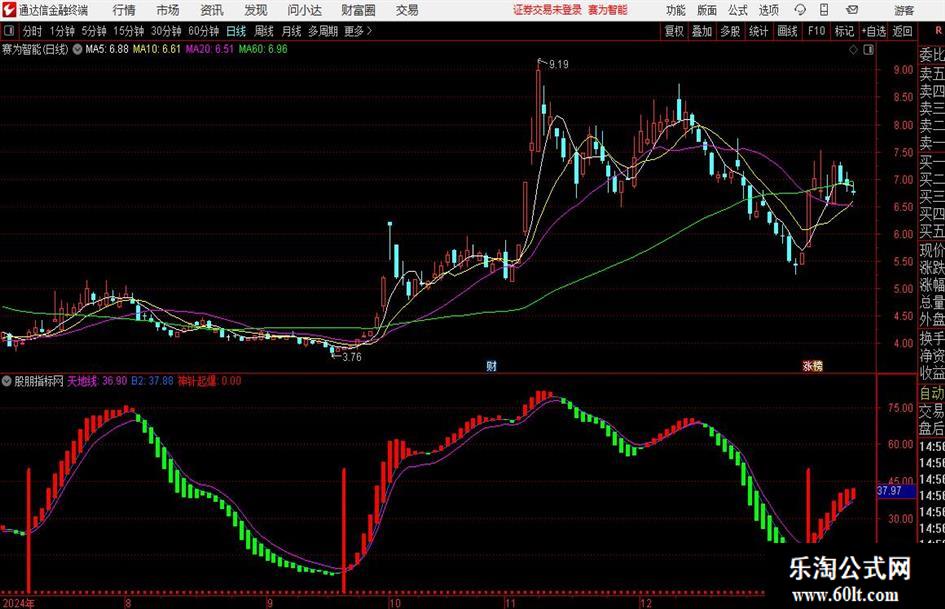
Task: Click the 天地线: 36.90 indicator value
Action: [x=97, y=380]
